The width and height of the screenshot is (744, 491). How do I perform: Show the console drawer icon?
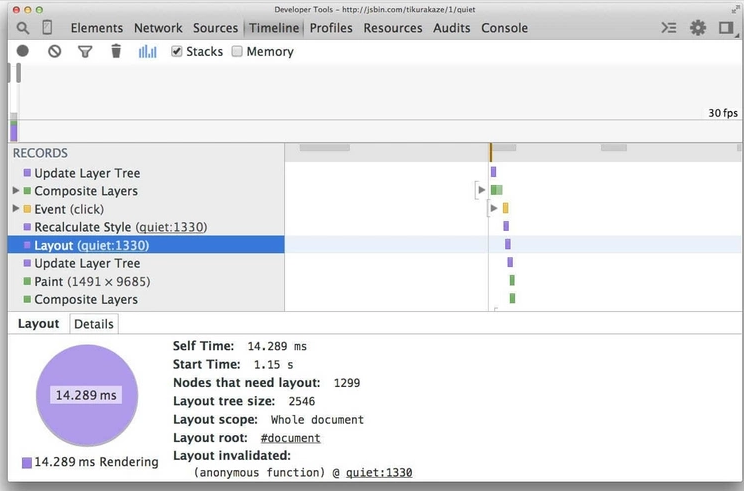pyautogui.click(x=669, y=28)
